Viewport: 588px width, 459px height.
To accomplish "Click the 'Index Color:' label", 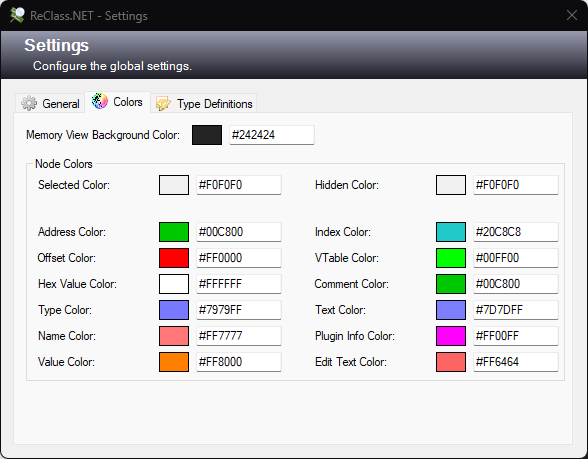I will pyautogui.click(x=343, y=232).
